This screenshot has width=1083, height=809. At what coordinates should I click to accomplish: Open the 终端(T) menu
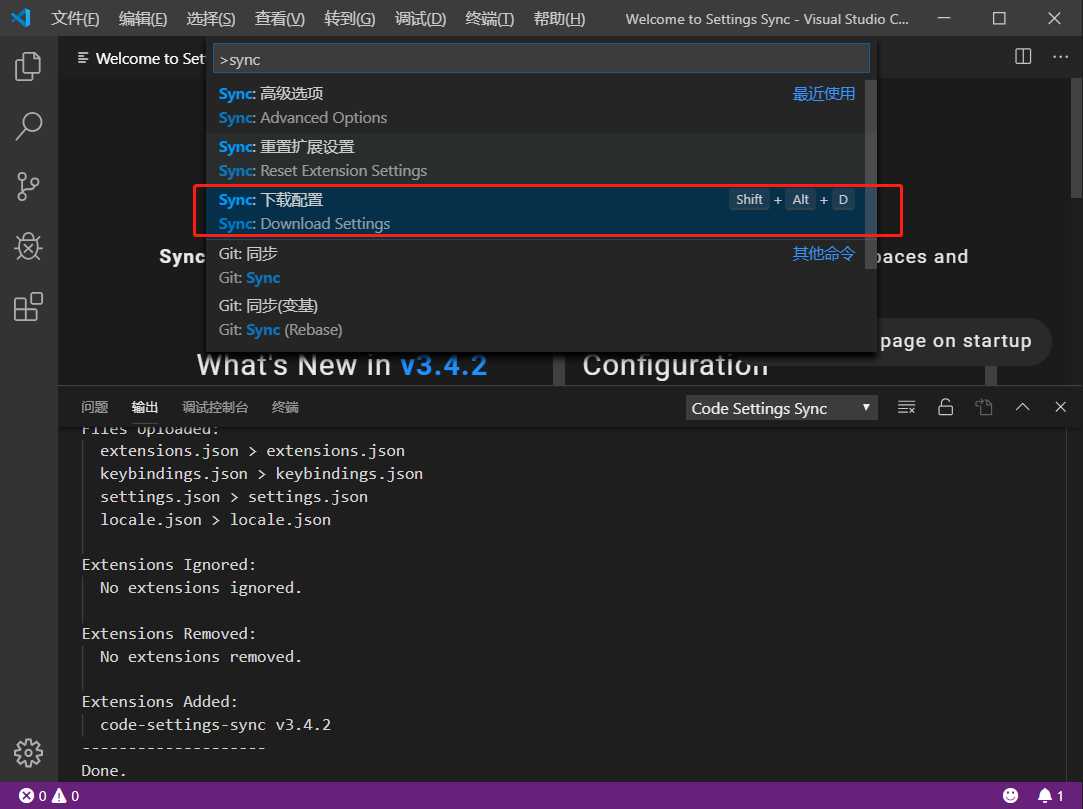(x=490, y=19)
